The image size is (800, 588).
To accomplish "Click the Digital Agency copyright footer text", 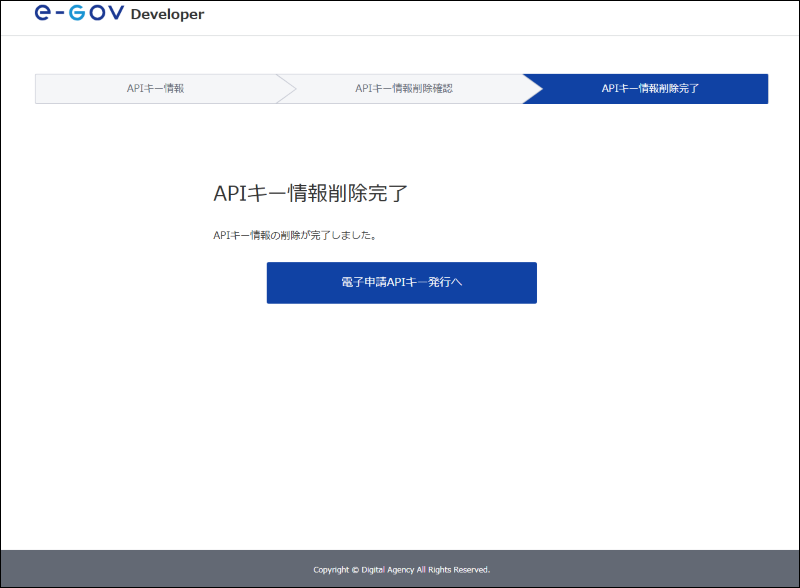I will 402,570.
